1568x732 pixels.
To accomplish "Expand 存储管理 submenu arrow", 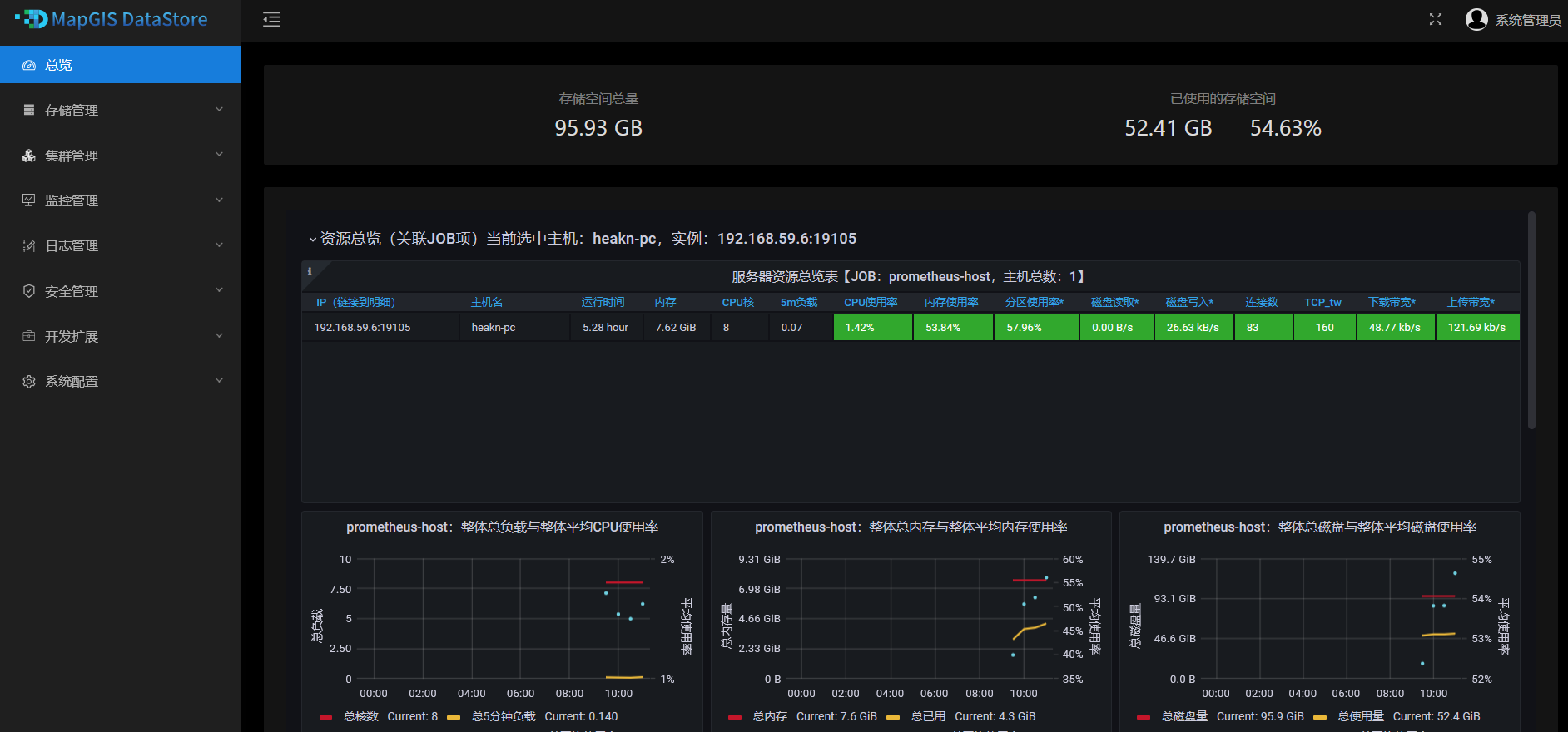I will click(x=219, y=109).
